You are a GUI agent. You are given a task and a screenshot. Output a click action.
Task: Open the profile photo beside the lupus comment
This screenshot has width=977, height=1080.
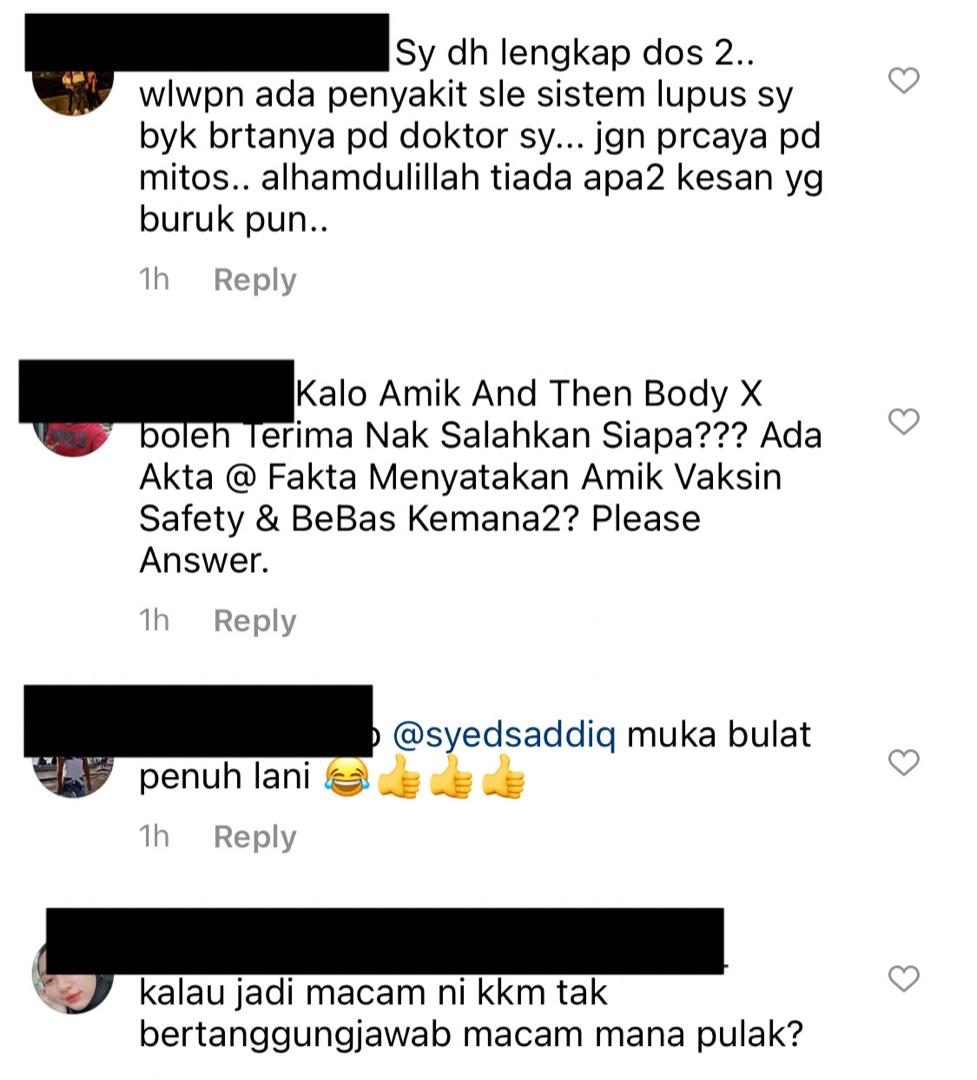pyautogui.click(x=73, y=92)
